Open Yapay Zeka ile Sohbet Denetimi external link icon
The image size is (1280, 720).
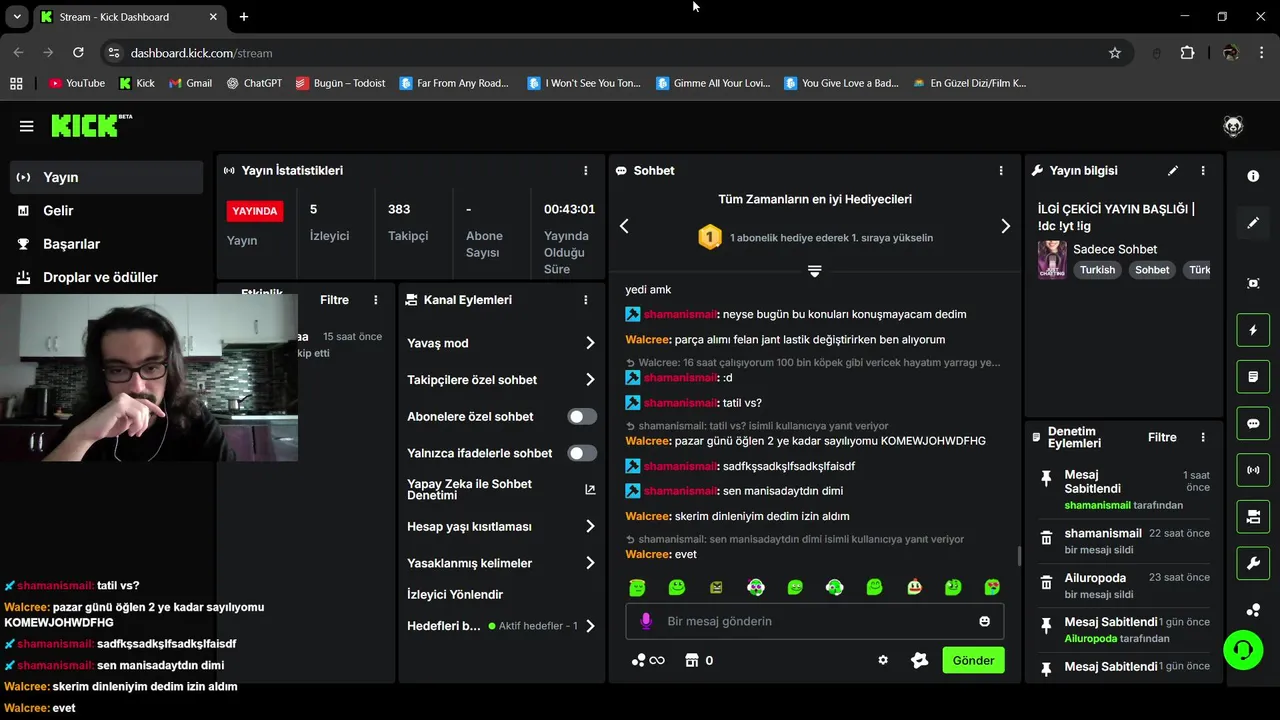tap(590, 490)
